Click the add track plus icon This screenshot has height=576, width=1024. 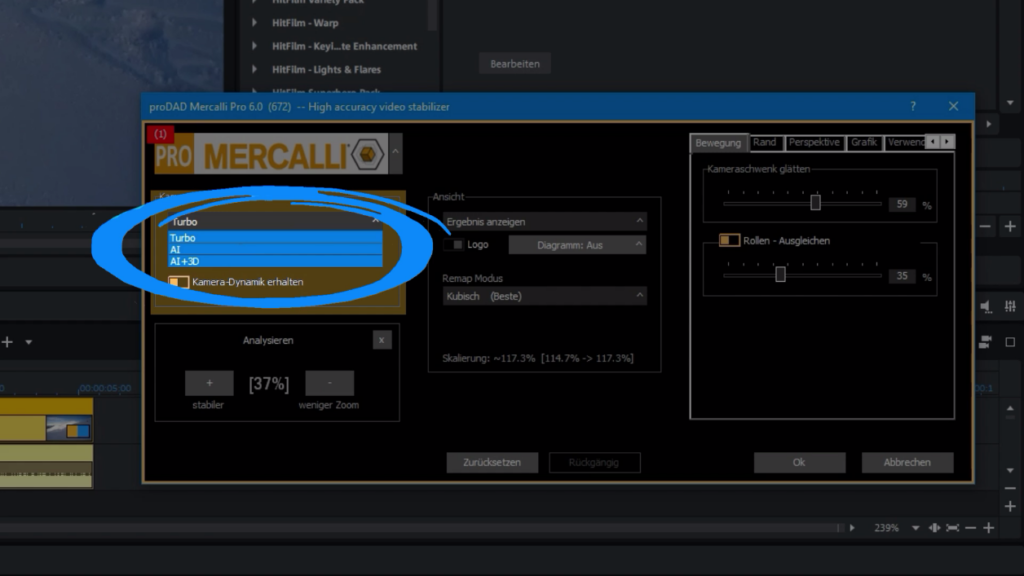click(7, 342)
